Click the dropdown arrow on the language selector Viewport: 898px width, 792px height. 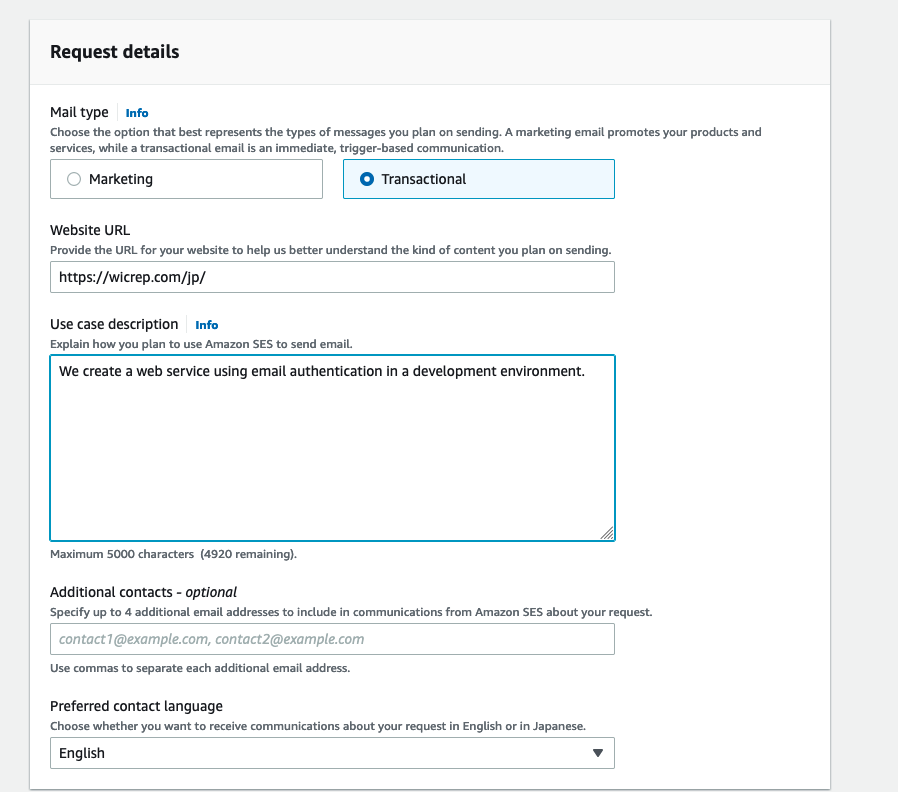pyautogui.click(x=598, y=753)
